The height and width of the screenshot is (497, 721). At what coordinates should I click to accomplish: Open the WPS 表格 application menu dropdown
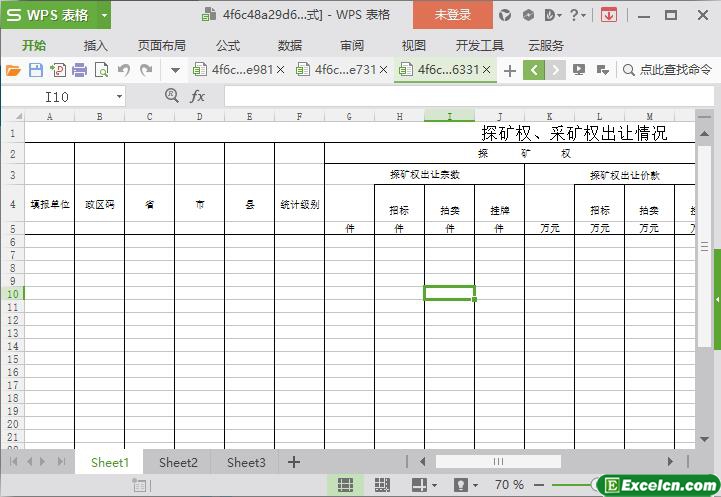104,15
